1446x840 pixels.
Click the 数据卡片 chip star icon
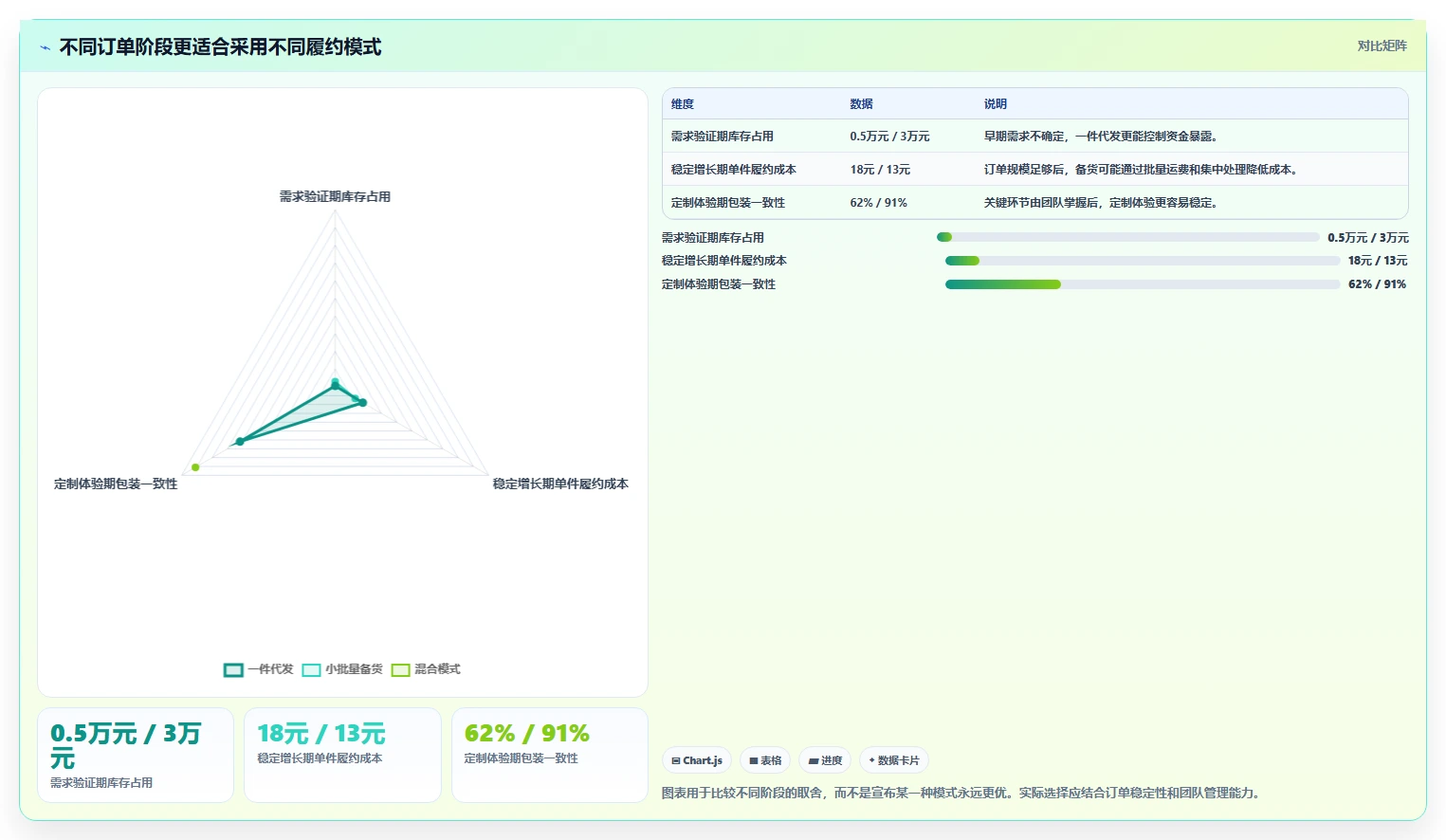tap(872, 760)
